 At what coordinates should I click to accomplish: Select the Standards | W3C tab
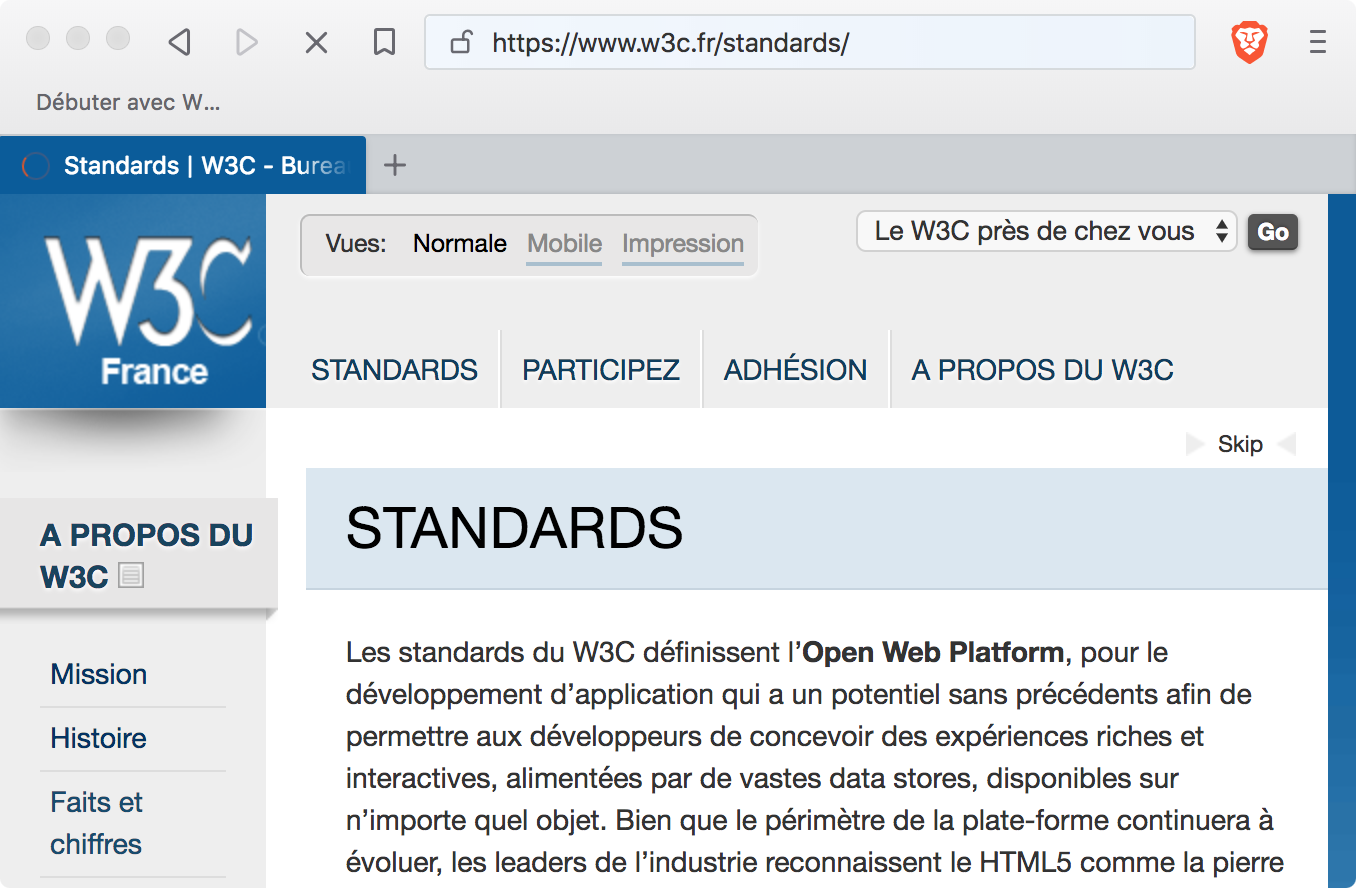tap(183, 165)
